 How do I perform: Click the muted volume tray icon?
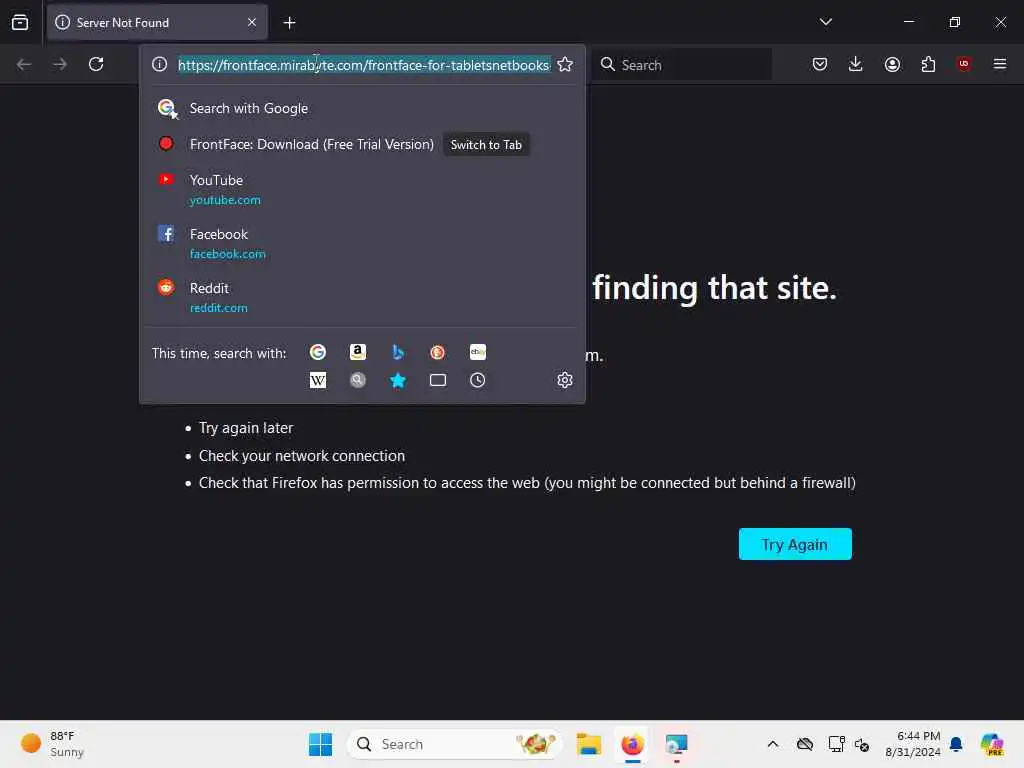862,744
